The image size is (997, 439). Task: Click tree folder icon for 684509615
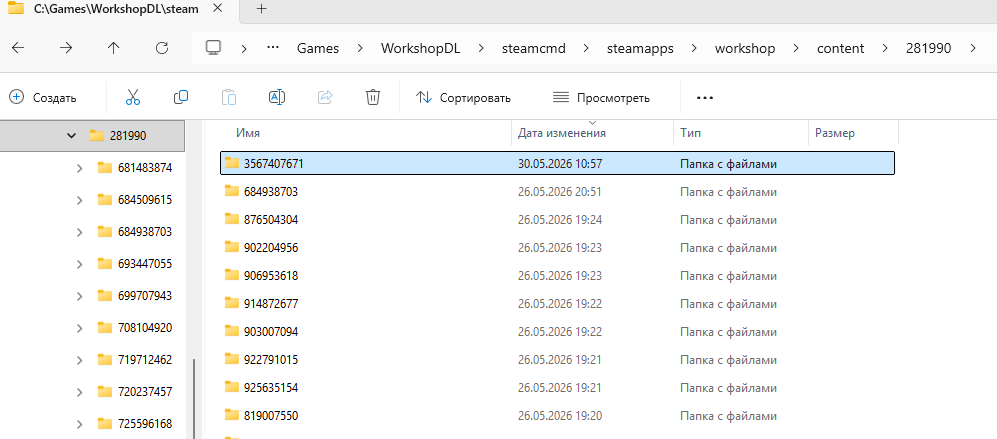pos(105,200)
